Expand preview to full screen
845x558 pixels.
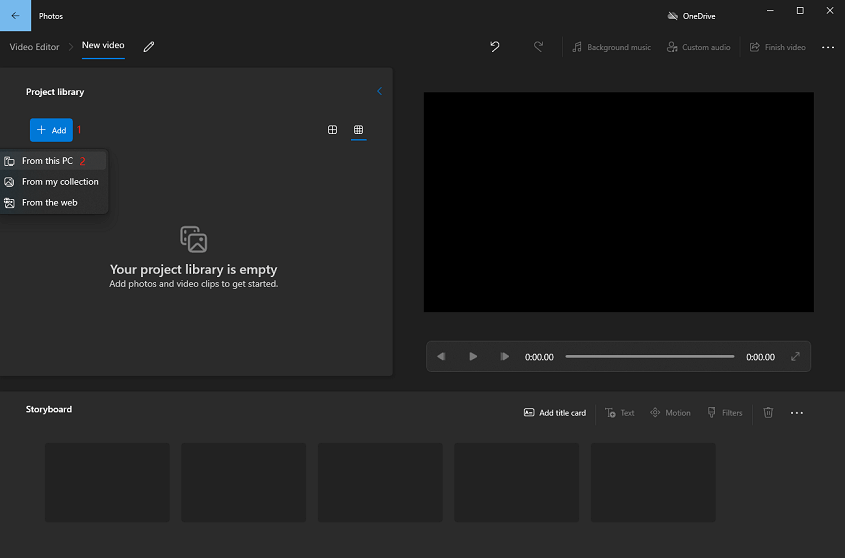coord(795,356)
